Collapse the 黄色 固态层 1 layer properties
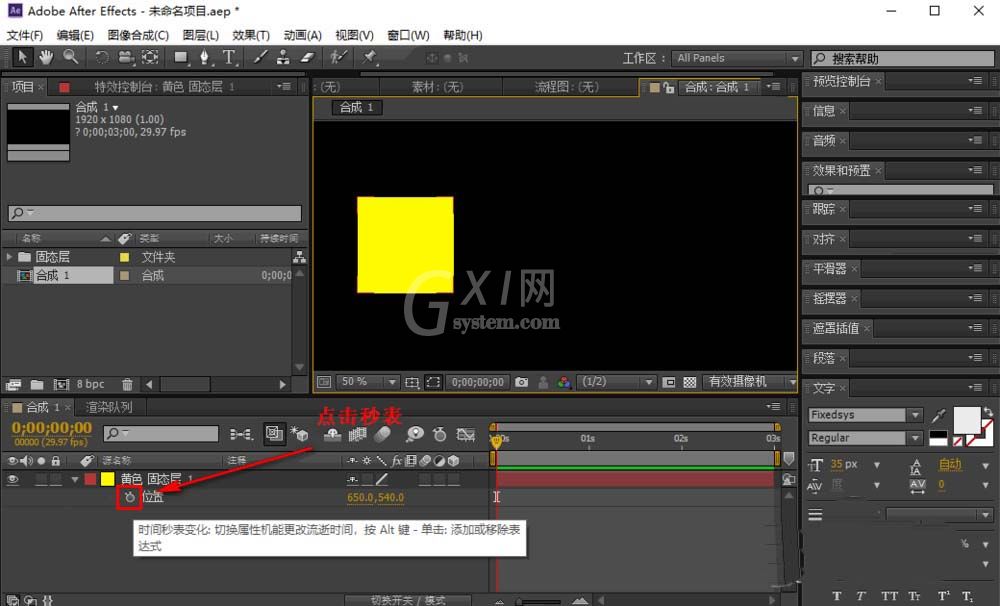1000x606 pixels. point(75,479)
